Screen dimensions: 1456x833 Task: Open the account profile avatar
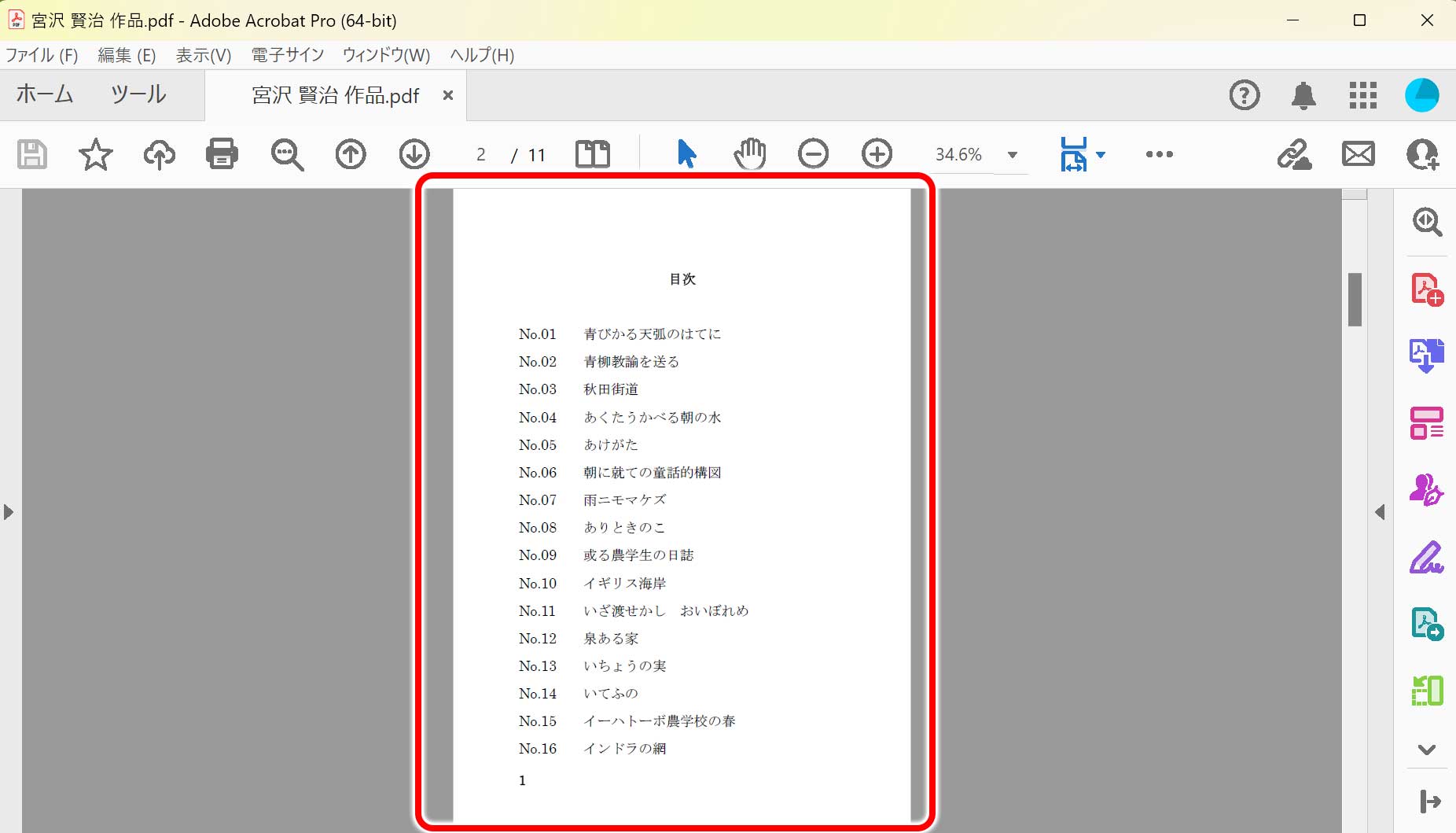(x=1422, y=95)
